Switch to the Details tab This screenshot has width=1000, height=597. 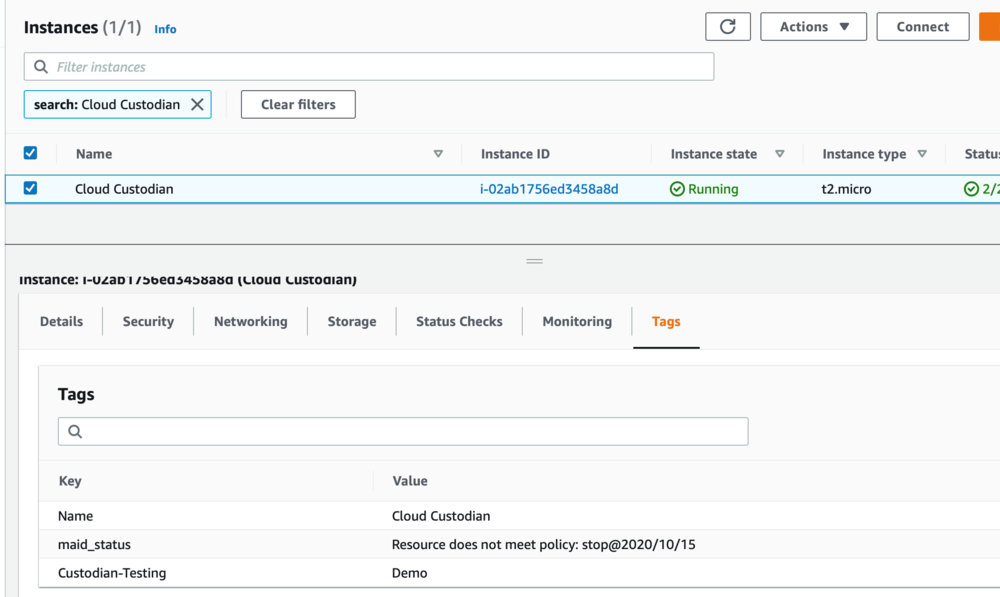(x=61, y=321)
